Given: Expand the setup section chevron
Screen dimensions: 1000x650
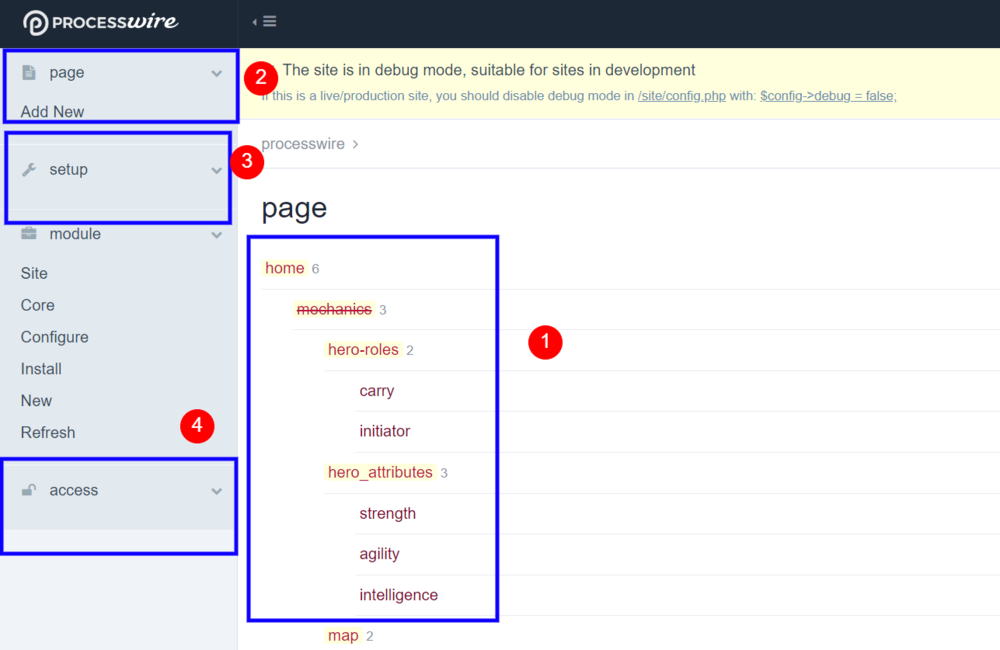Looking at the screenshot, I should (x=217, y=171).
